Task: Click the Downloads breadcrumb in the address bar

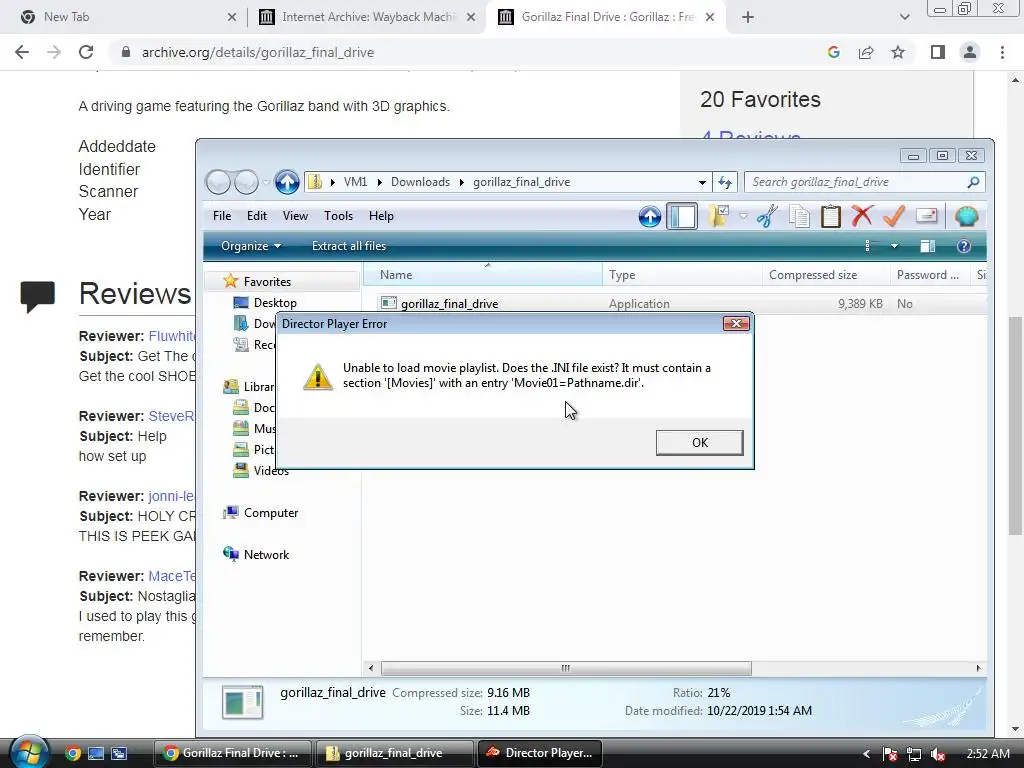Action: 420,182
